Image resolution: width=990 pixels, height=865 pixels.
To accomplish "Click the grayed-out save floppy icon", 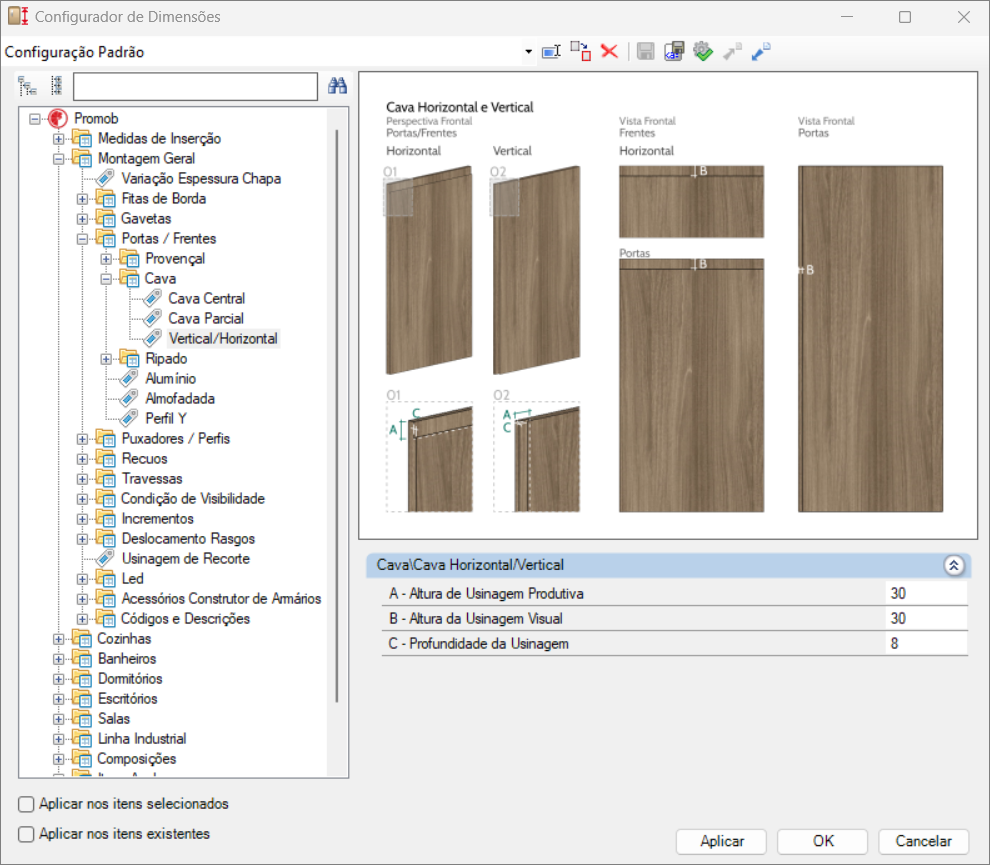I will click(x=645, y=52).
